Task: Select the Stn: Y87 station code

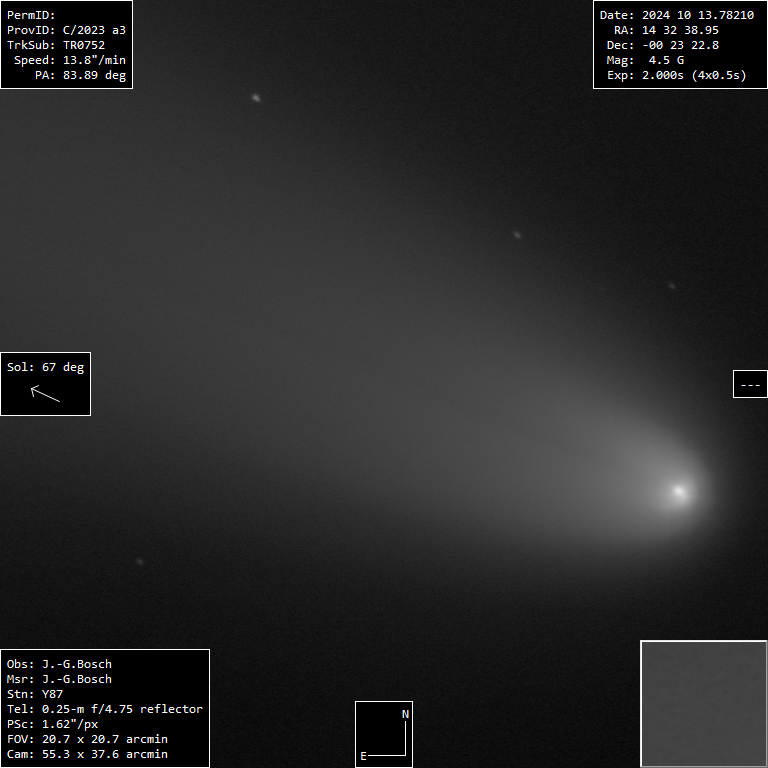Action: (x=35, y=694)
